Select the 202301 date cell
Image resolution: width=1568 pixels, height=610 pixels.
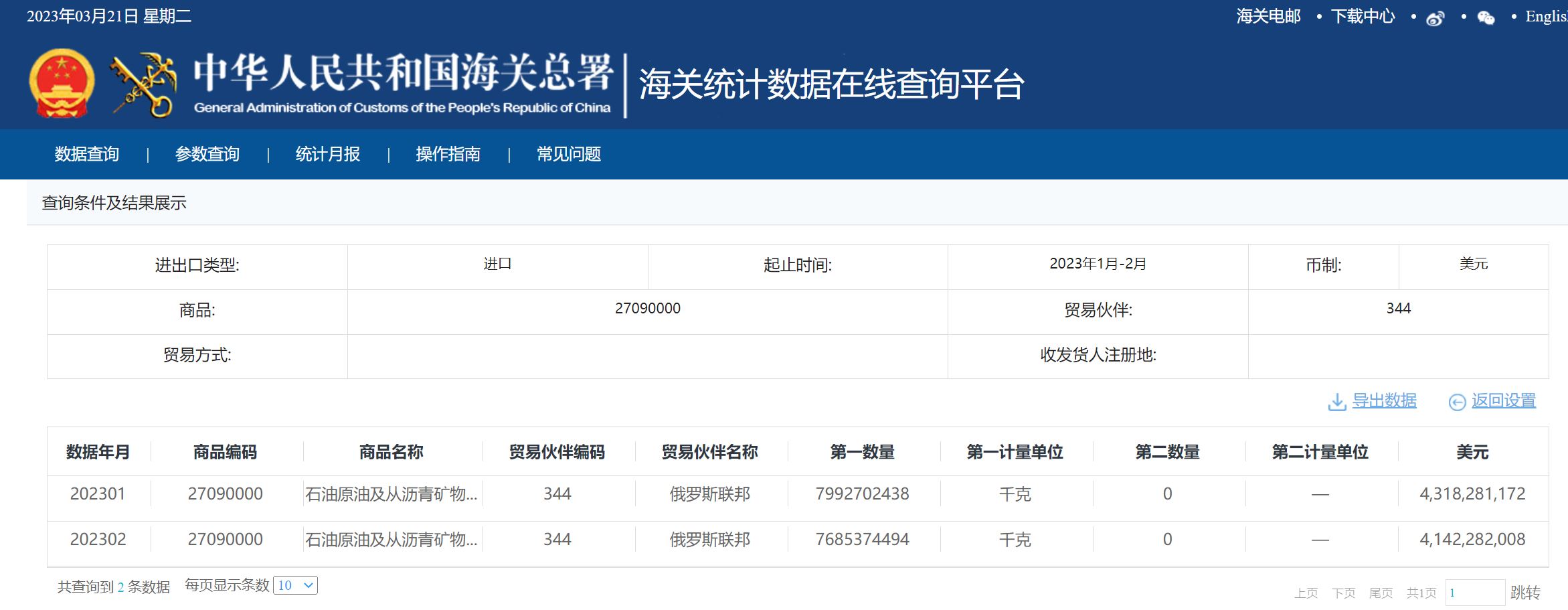click(98, 494)
